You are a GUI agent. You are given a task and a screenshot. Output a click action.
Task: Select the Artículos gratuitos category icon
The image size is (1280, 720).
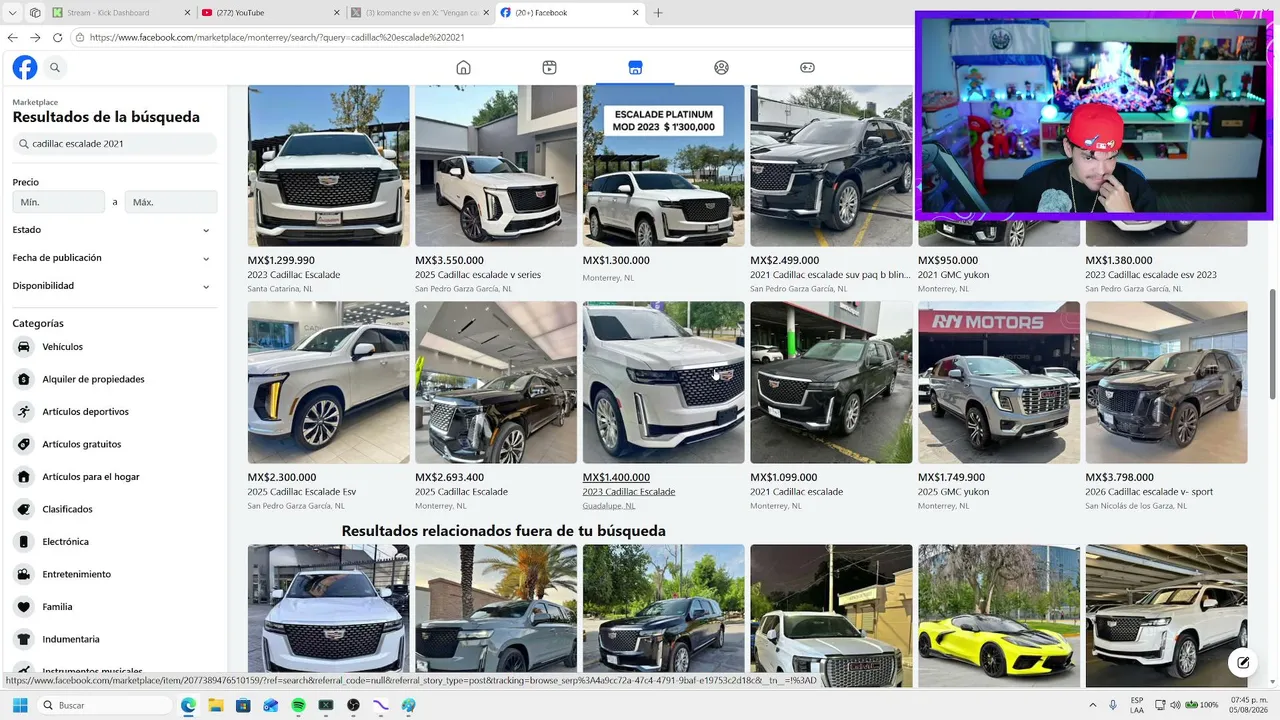(x=23, y=444)
